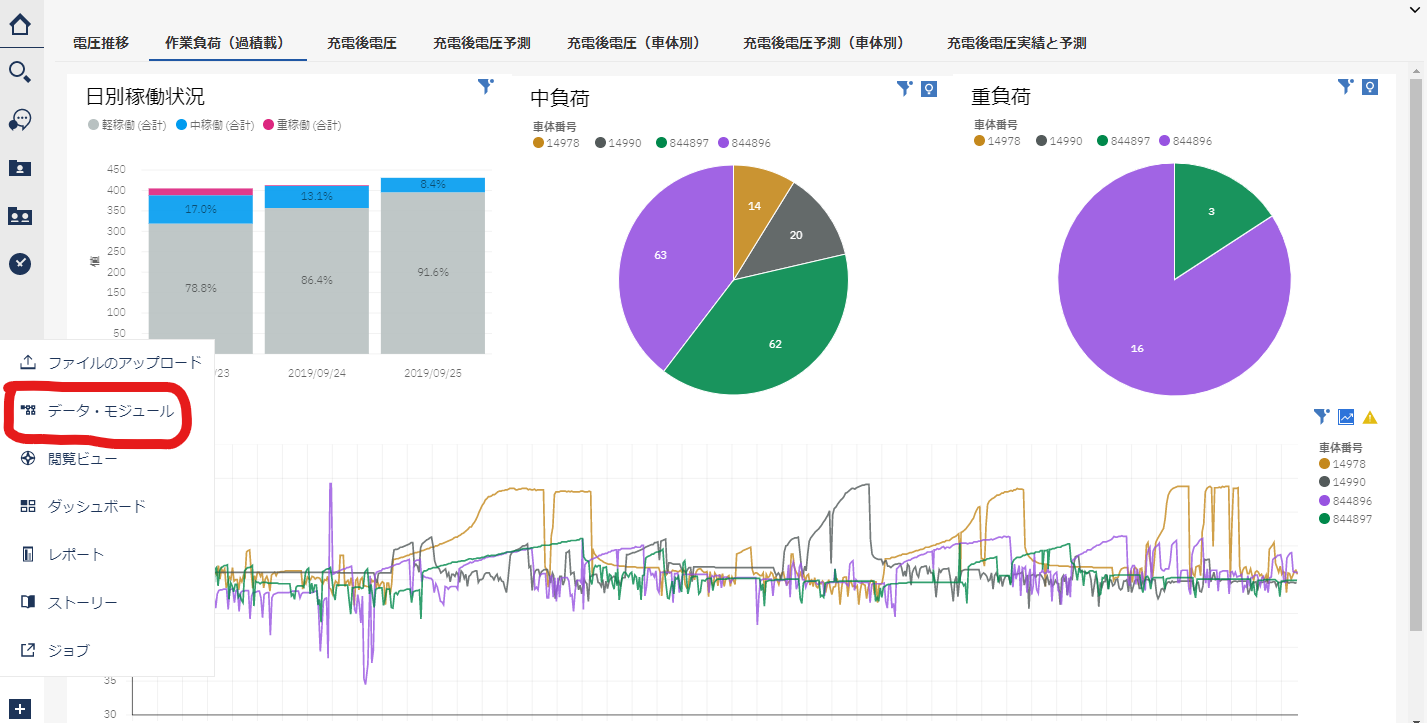The image size is (1427, 723).
Task: Click the gold 14 slice of 中負荷 pie
Action: click(x=755, y=206)
